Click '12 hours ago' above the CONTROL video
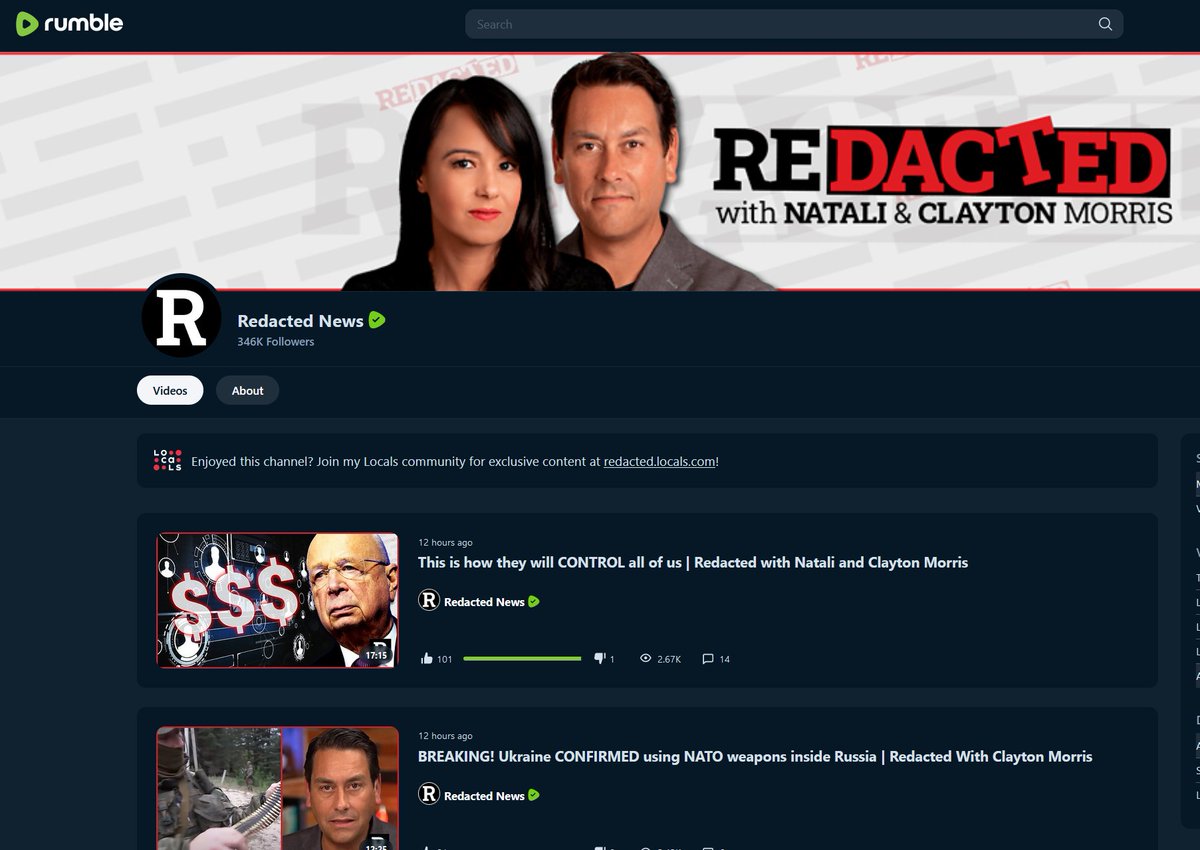The image size is (1200, 850). pos(445,543)
